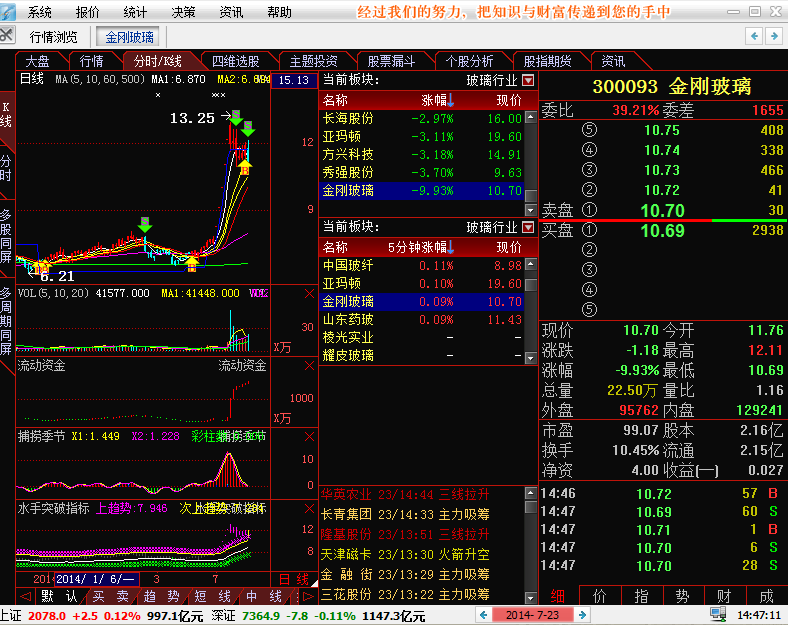Click the 涨幅 sort arrow in top list
This screenshot has width=788, height=625.
[451, 100]
